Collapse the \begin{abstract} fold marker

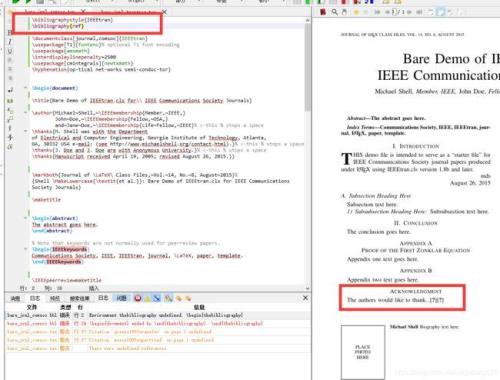pos(25,218)
